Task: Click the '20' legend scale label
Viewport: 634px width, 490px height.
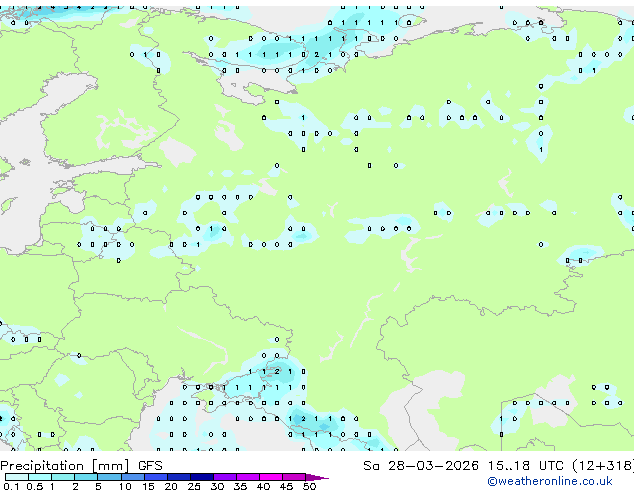Action: coord(171,486)
